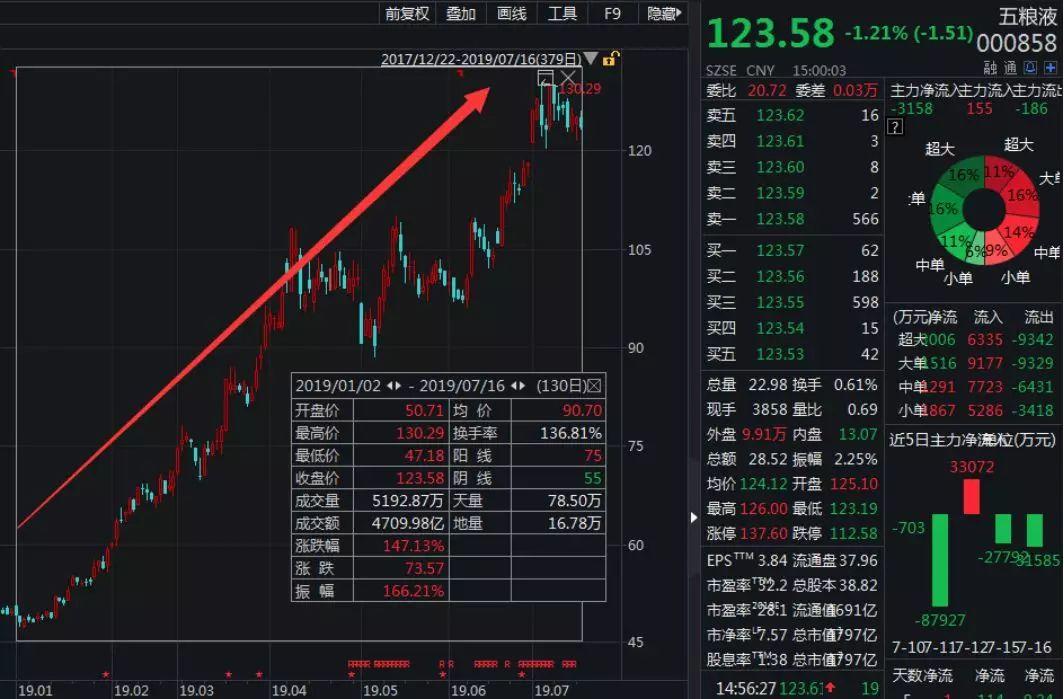Screen dimensions: 1064x699
Task: Click the 超大 flow row with 6335 inflow
Action: (x=975, y=339)
